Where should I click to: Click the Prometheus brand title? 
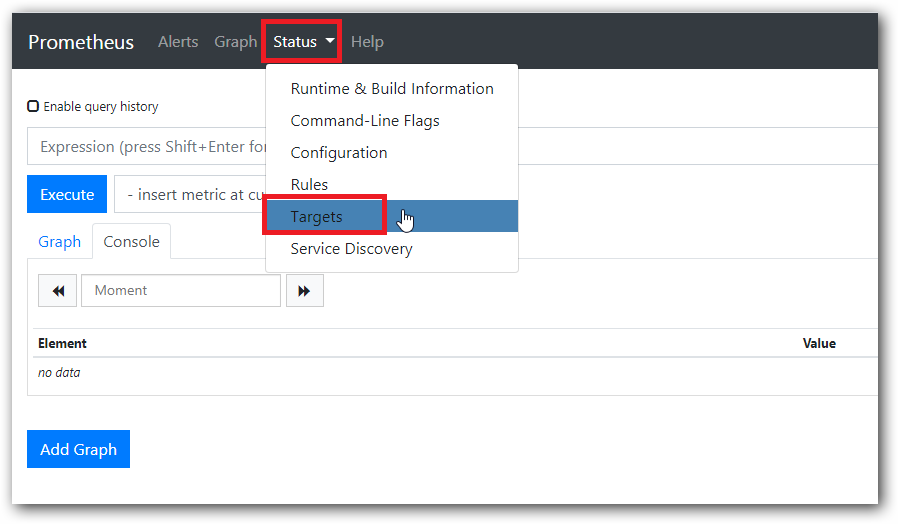[x=81, y=42]
